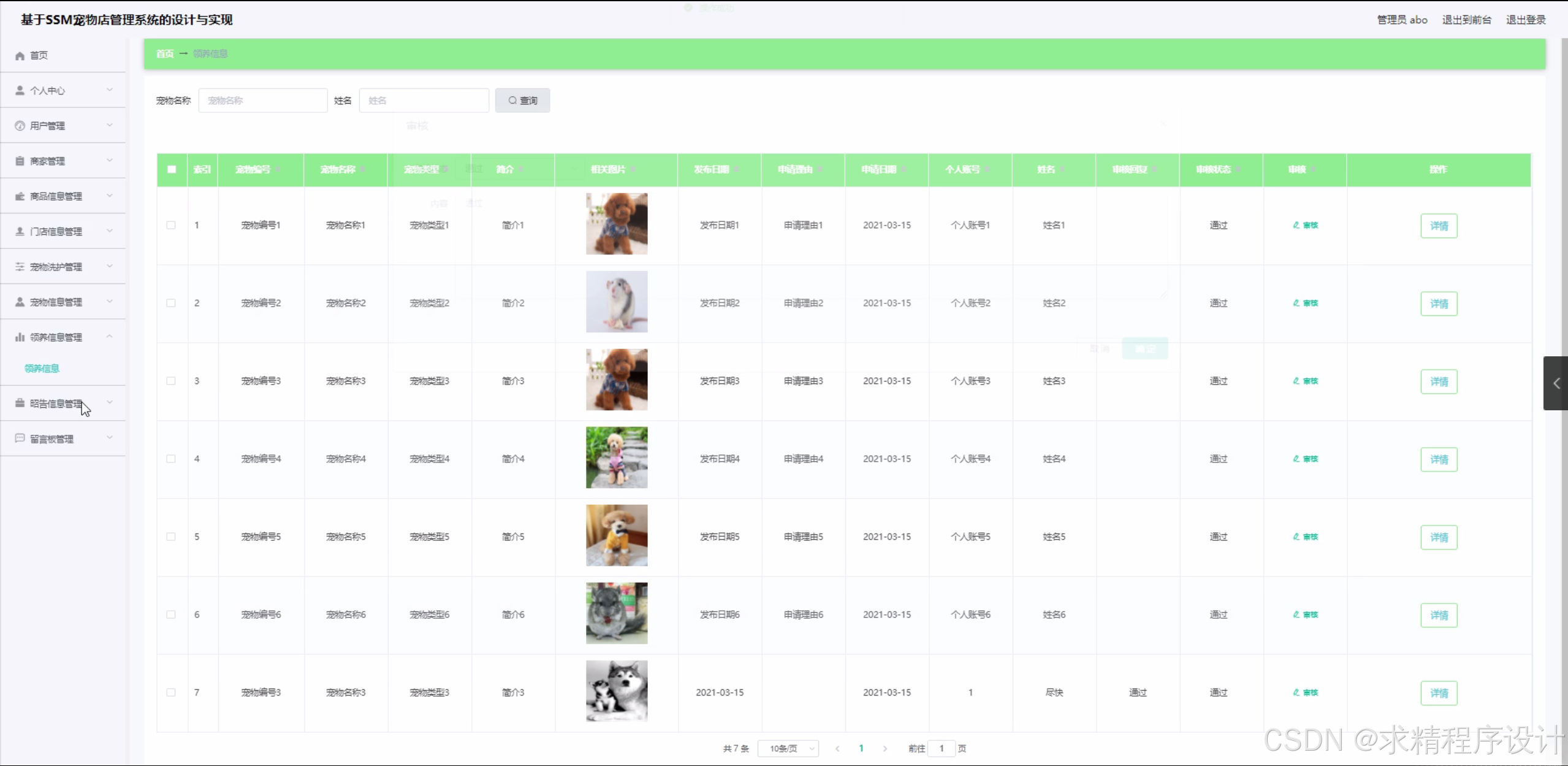Click the 用户管理 sidebar icon
The width and height of the screenshot is (1568, 766).
click(20, 126)
